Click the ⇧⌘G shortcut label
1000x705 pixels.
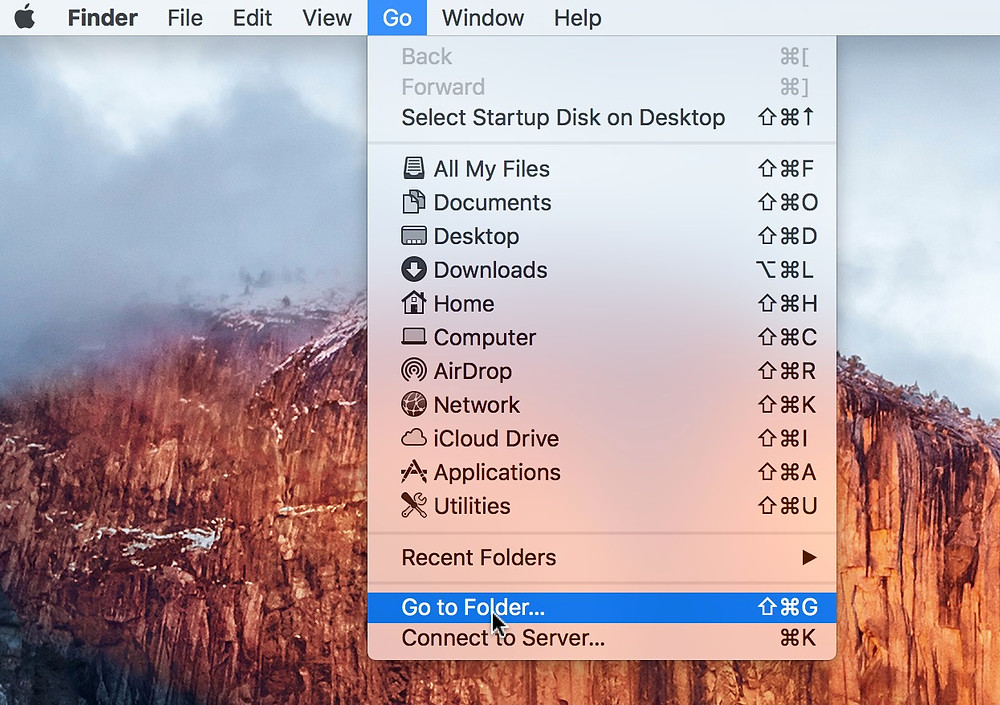[788, 607]
